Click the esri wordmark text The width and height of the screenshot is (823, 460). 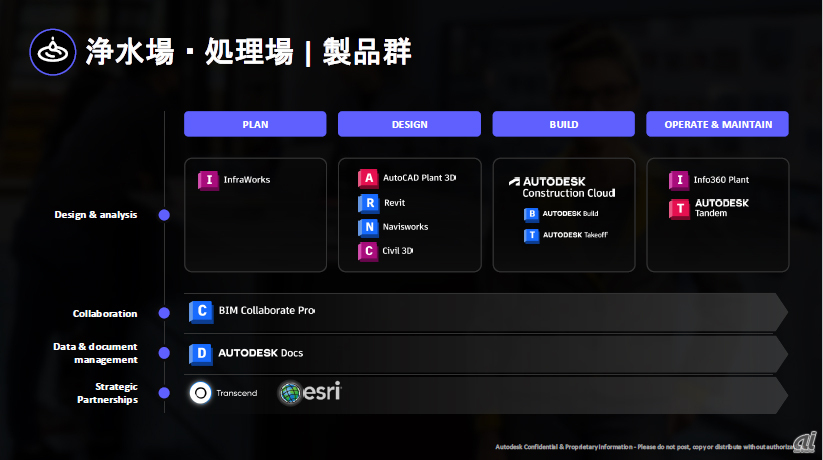pos(322,392)
